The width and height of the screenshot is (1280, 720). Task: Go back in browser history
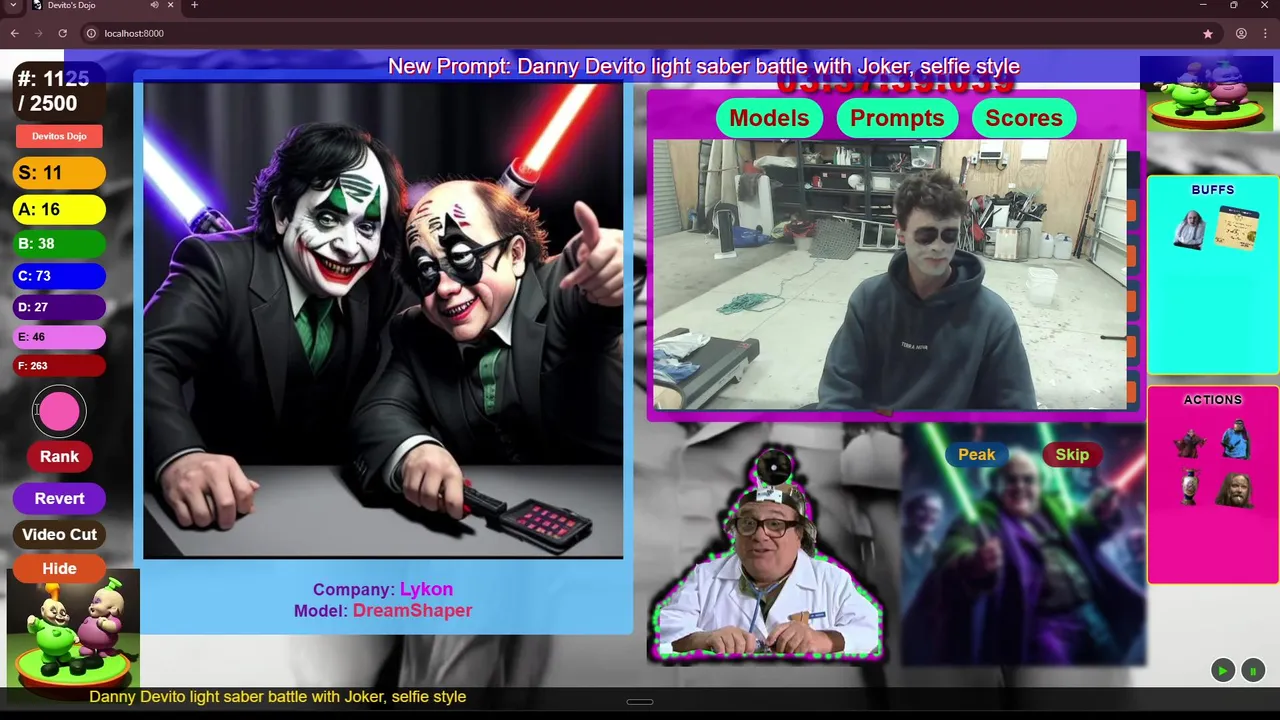(14, 33)
